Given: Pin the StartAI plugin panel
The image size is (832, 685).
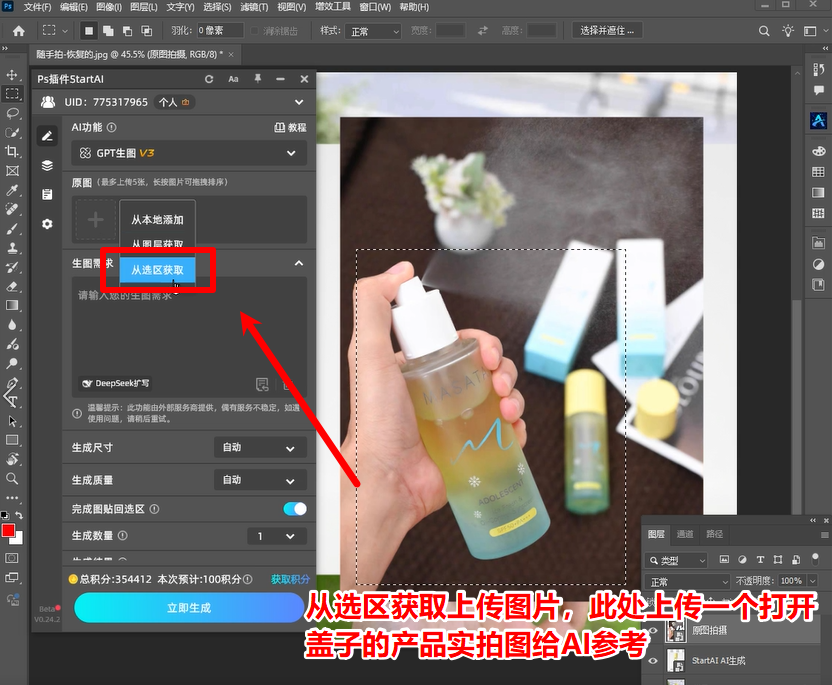Looking at the screenshot, I should (257, 79).
